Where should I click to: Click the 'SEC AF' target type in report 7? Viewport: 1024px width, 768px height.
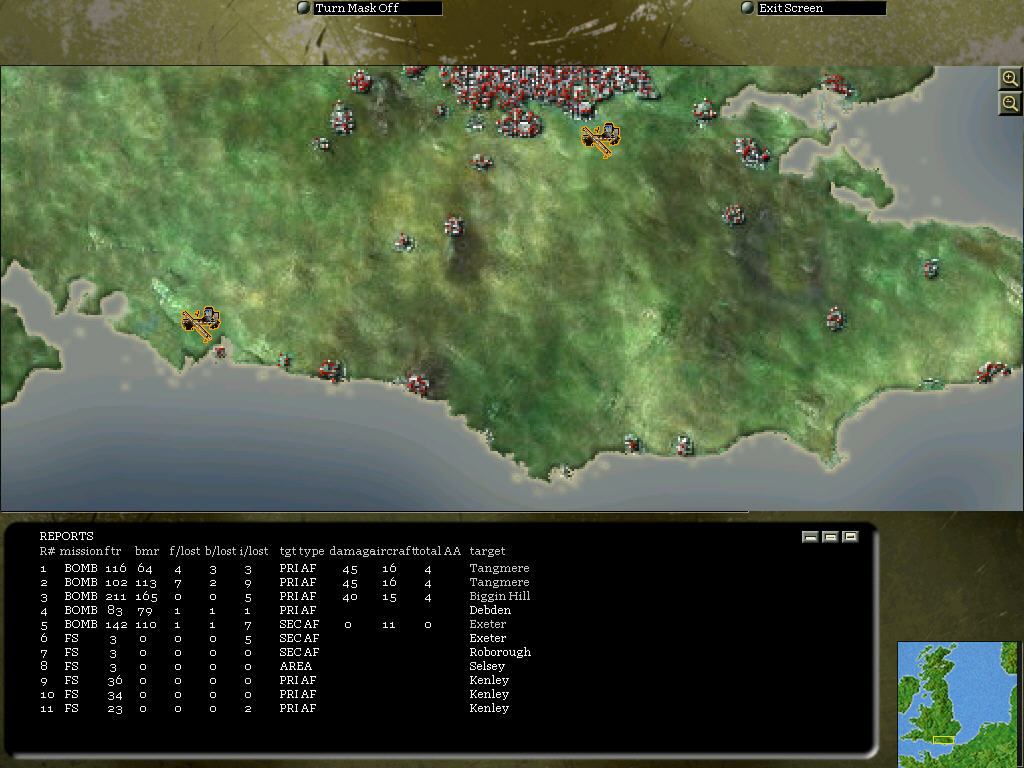(299, 652)
